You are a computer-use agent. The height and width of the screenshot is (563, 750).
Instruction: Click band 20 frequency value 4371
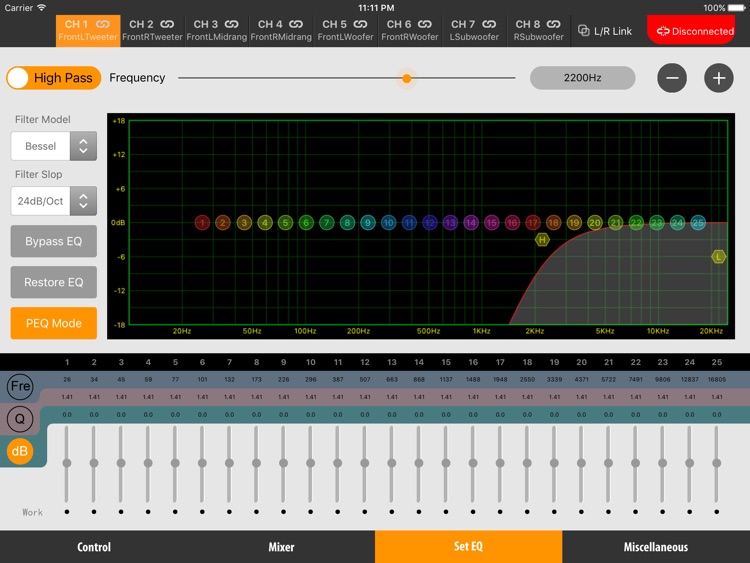[581, 379]
